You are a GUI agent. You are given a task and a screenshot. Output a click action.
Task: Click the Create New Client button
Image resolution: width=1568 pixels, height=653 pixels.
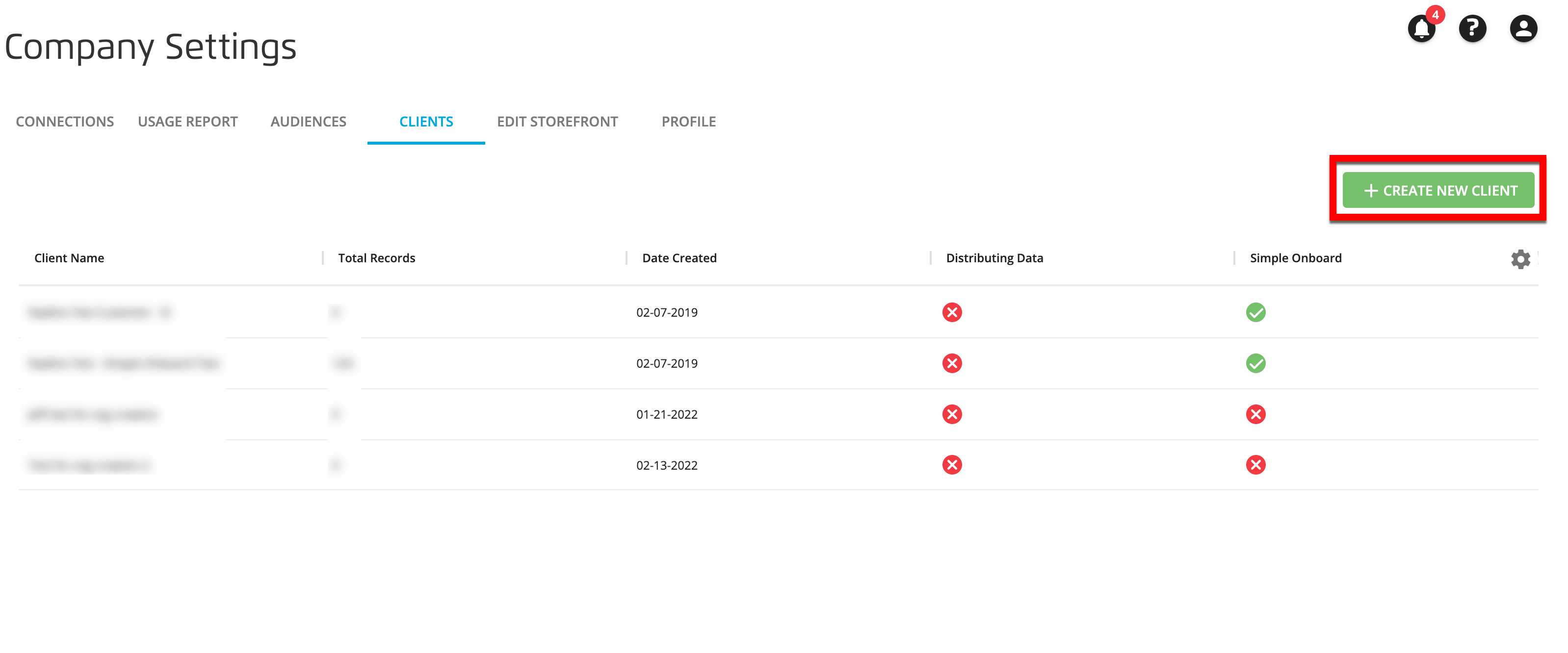coord(1437,190)
